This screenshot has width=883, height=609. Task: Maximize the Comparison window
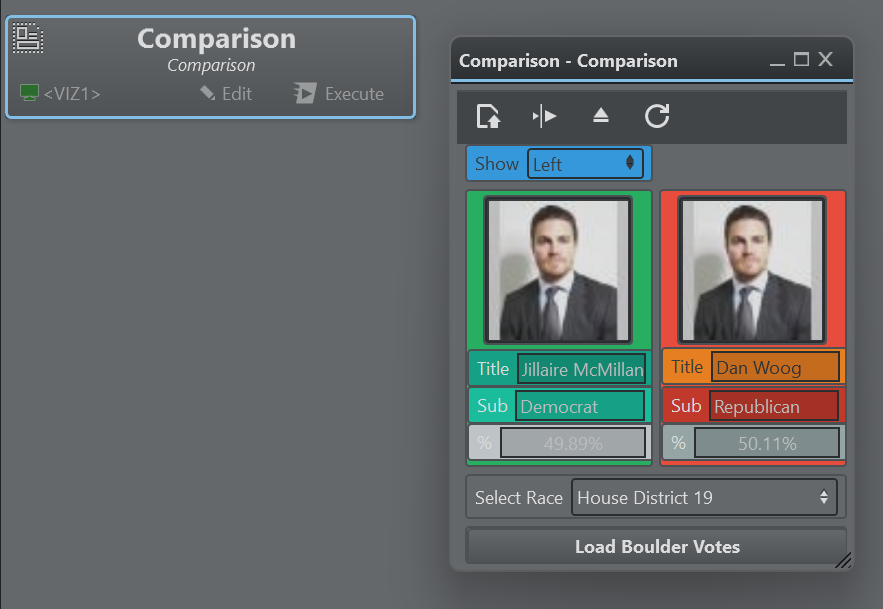[x=801, y=60]
